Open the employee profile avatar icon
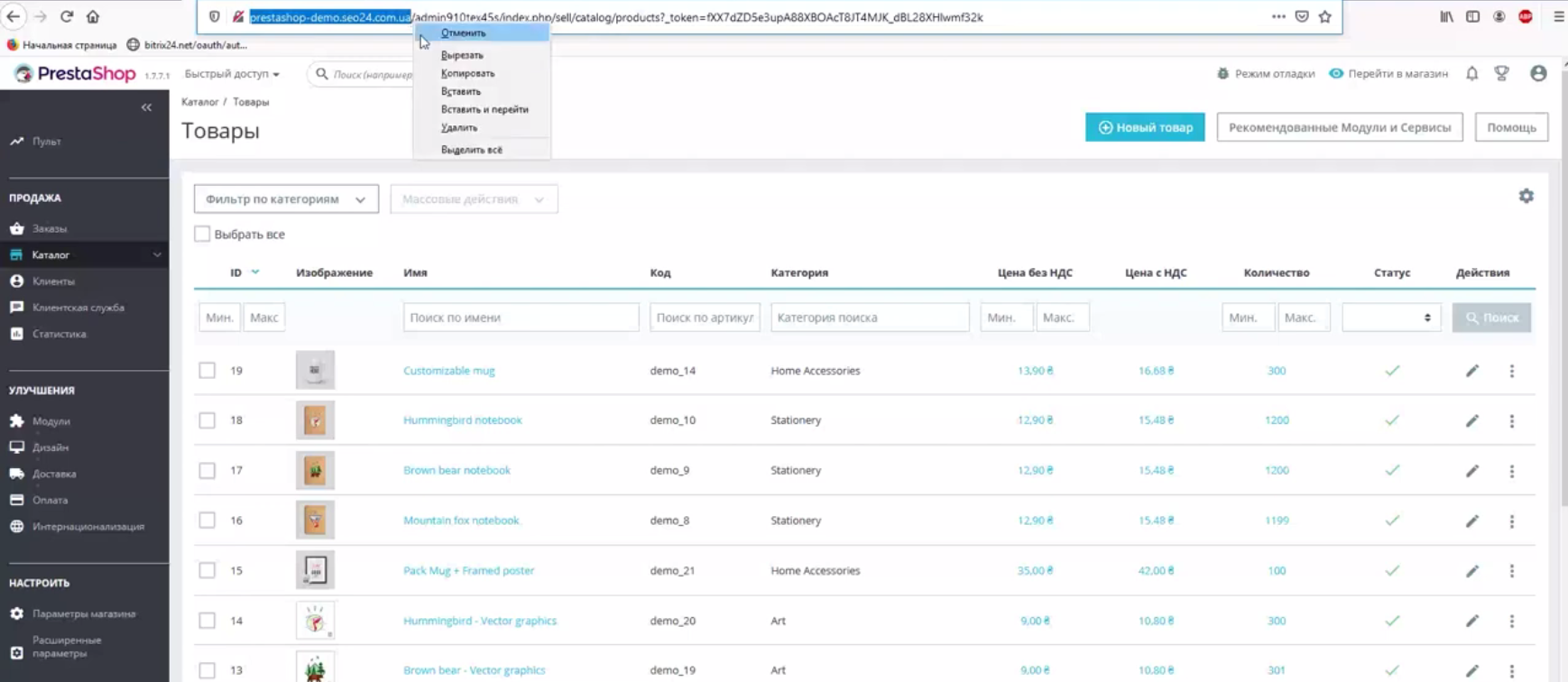Viewport: 1568px width, 682px height. 1538,74
